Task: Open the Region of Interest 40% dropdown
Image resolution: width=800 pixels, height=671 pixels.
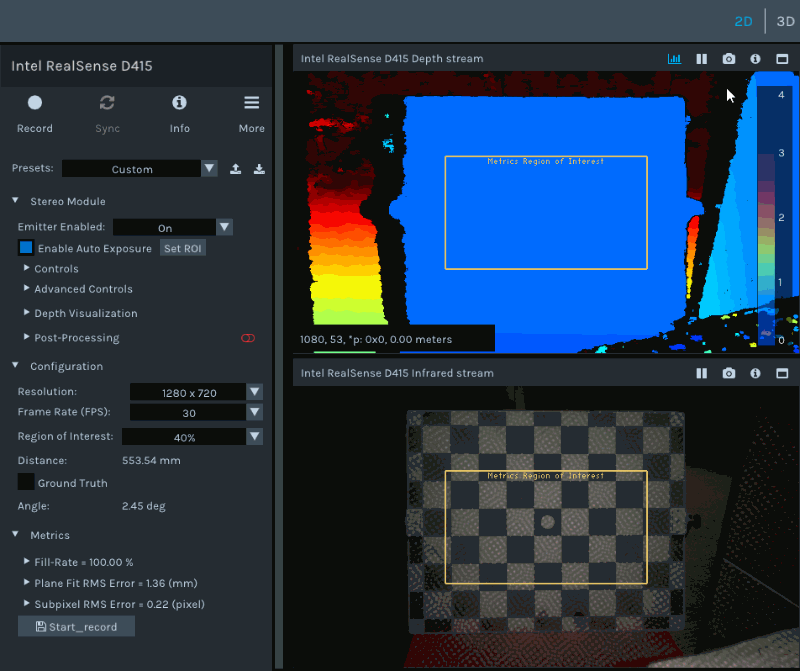Action: coord(192,437)
